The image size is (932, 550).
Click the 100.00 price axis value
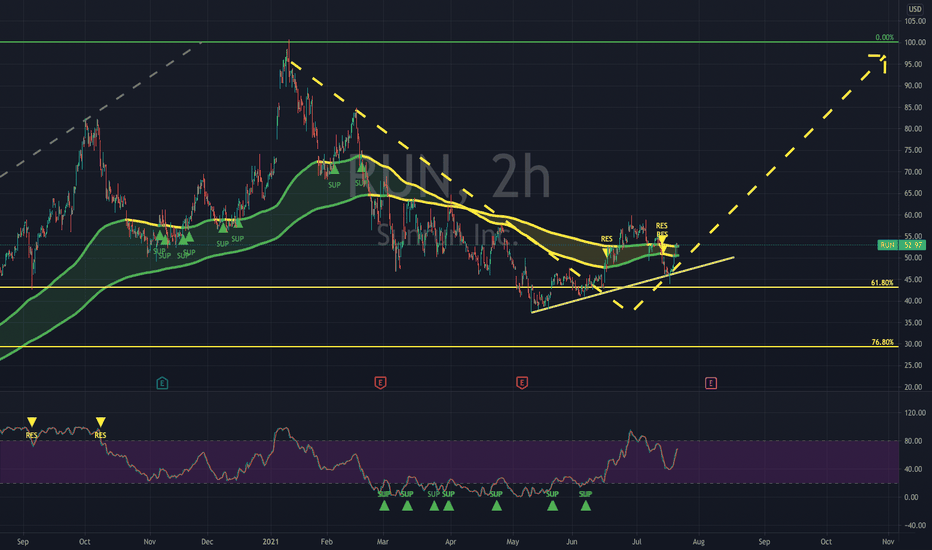tap(915, 42)
